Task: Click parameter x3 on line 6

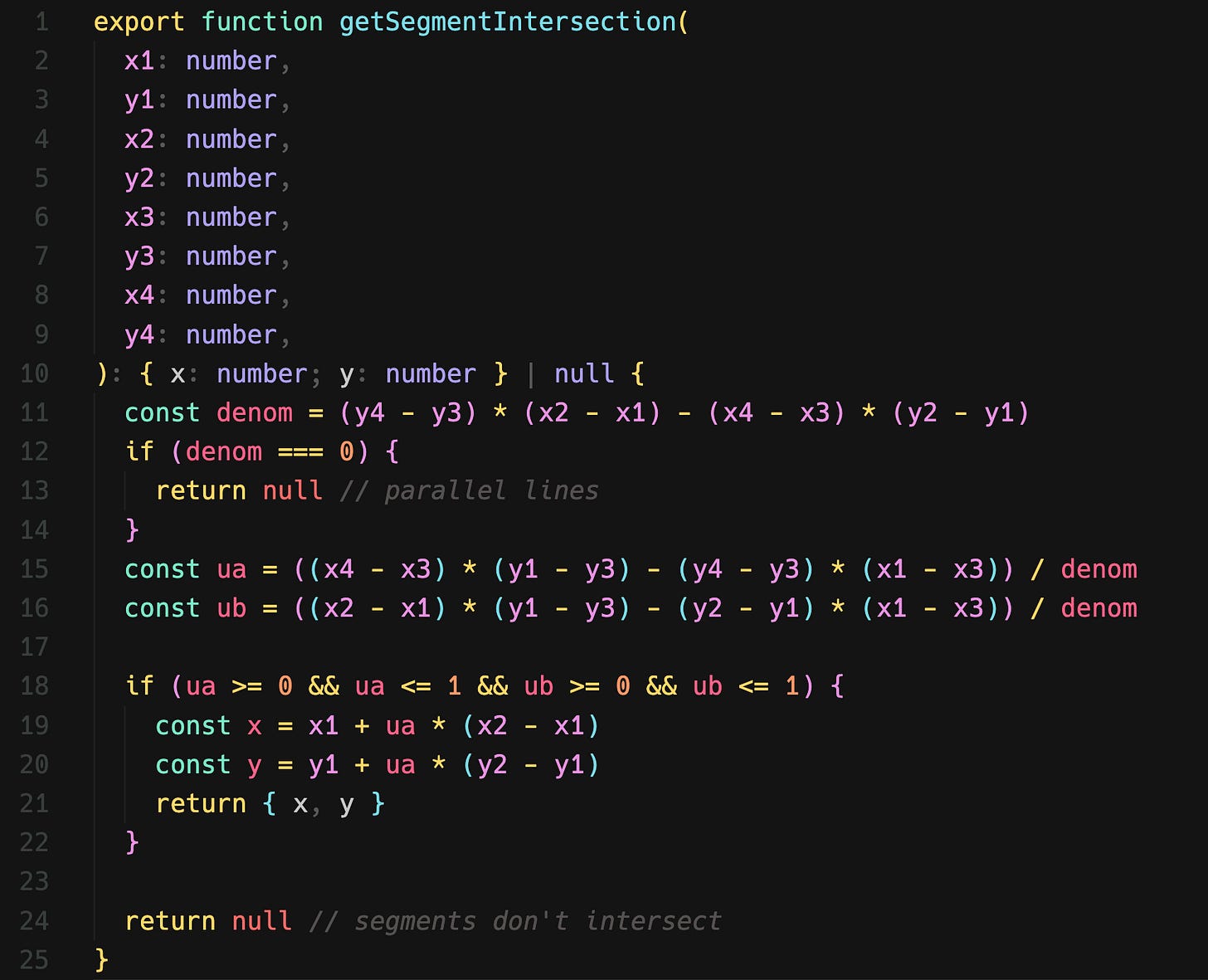Action: pos(139,217)
